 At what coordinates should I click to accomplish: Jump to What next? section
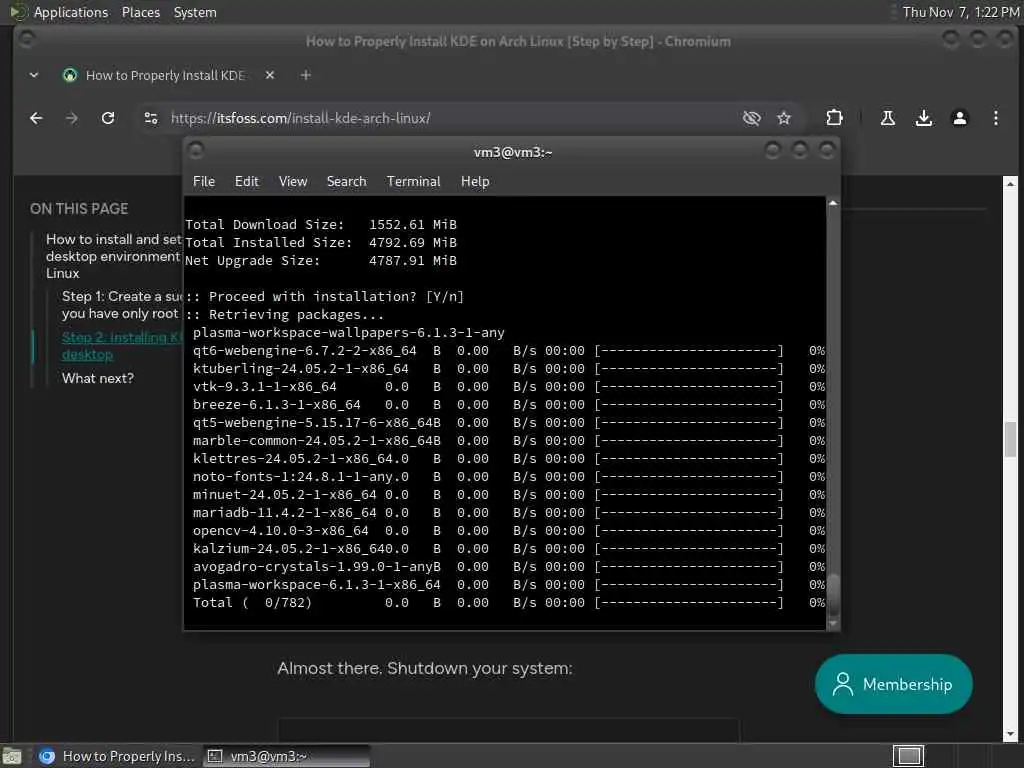[98, 378]
